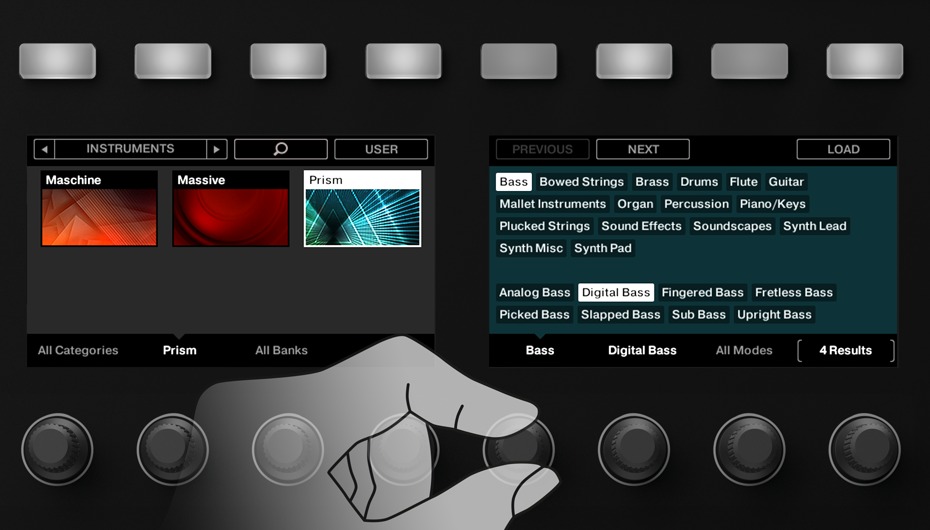This screenshot has height=530, width=930.
Task: Toggle the Bass type tag
Action: pos(513,182)
